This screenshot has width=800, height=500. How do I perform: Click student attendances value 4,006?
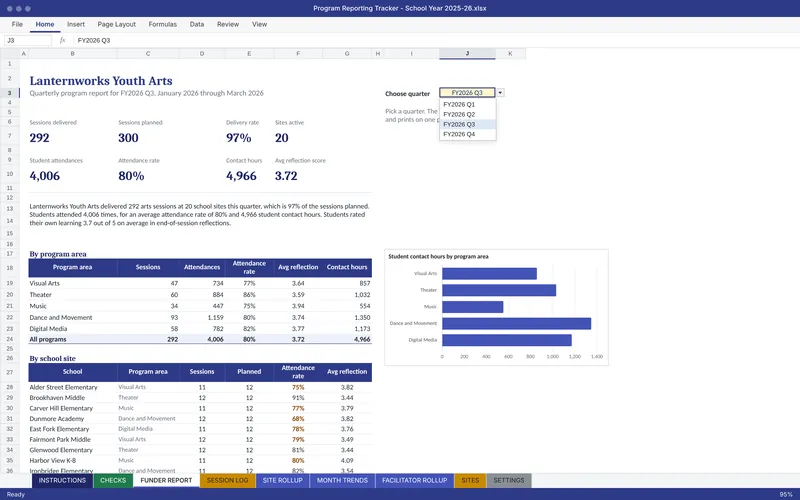[x=44, y=176]
